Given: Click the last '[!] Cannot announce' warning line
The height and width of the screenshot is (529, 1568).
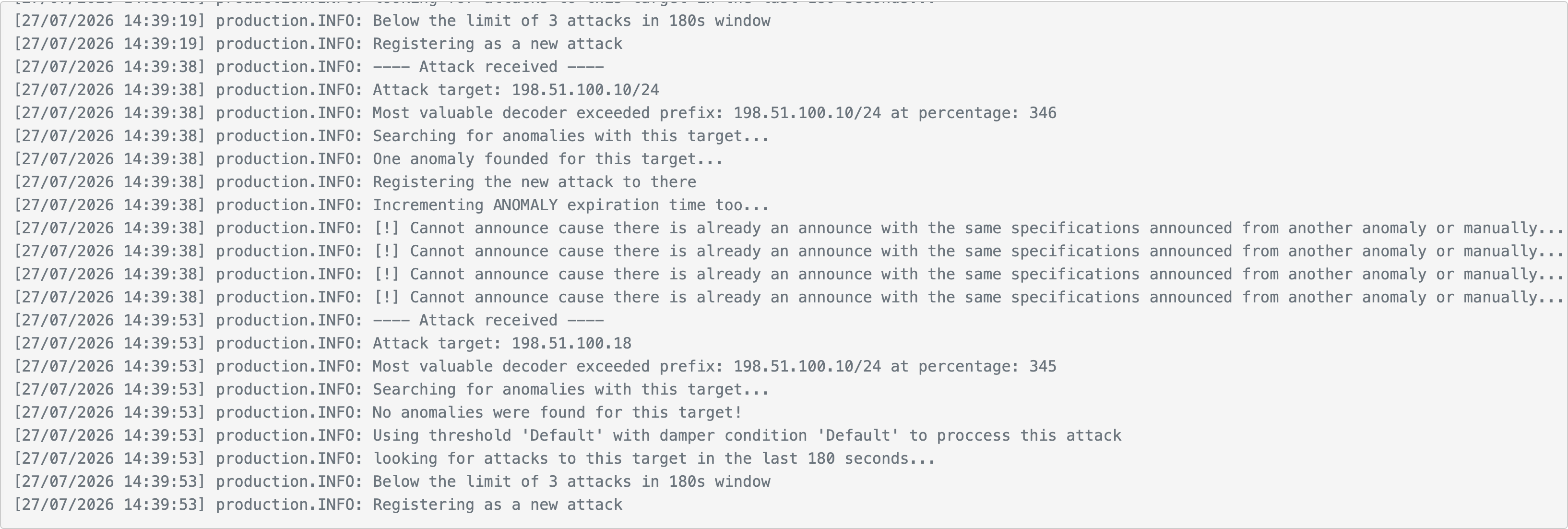Looking at the screenshot, I should (x=789, y=298).
